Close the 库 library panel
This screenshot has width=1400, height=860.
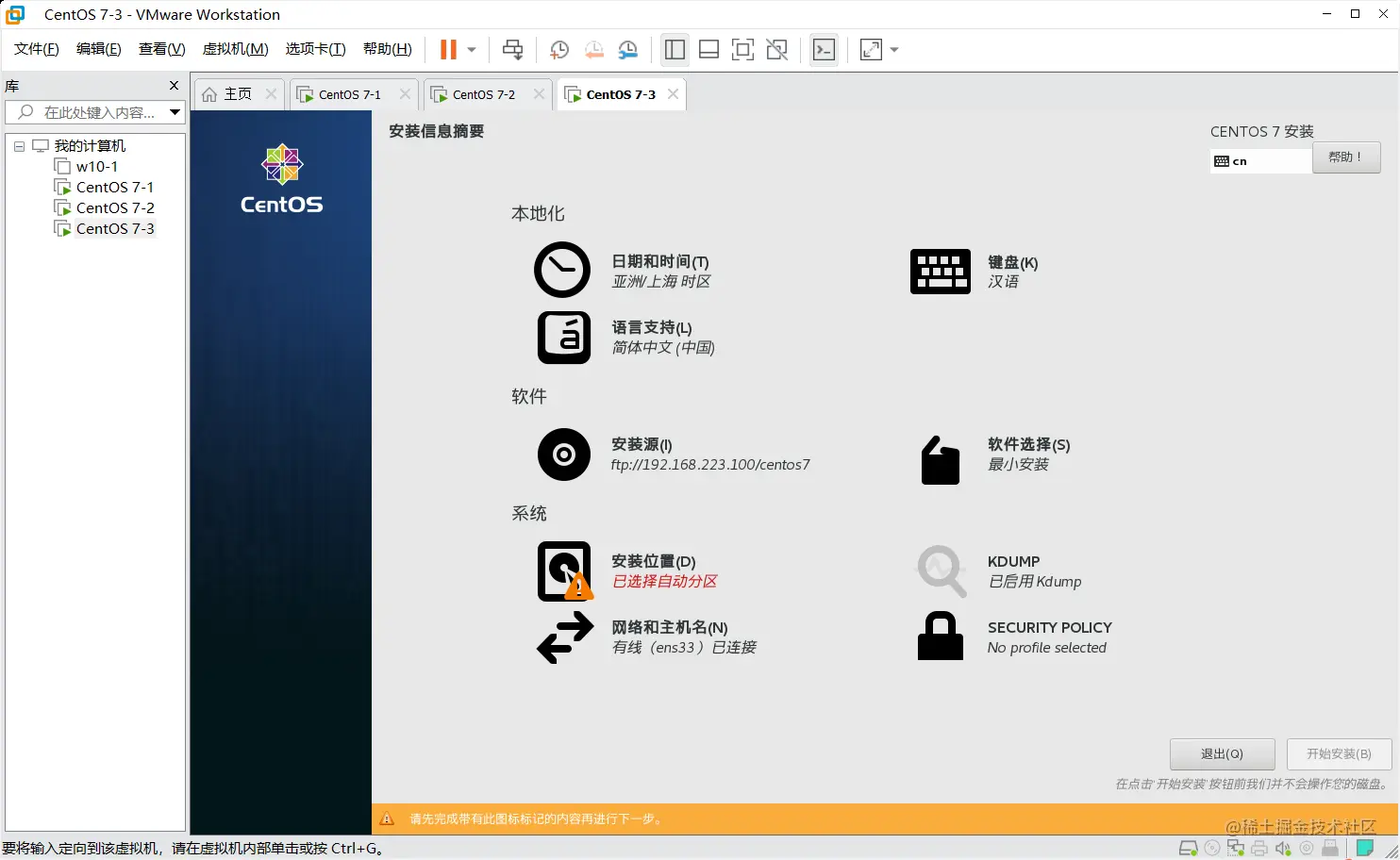click(174, 86)
